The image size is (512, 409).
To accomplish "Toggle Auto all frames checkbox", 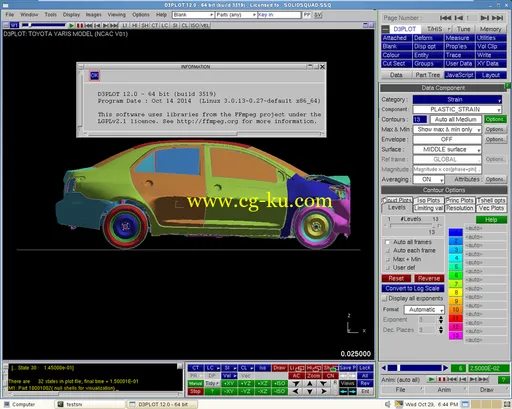I will pyautogui.click(x=387, y=242).
